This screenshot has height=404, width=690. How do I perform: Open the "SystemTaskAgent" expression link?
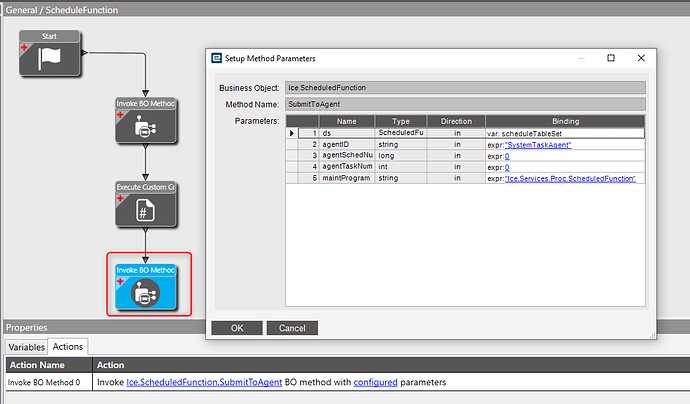(538, 145)
